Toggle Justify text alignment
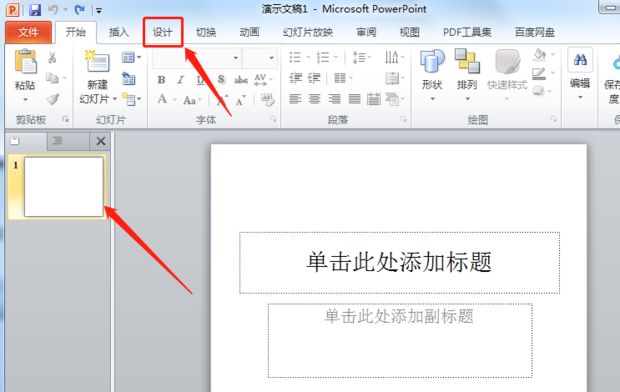This screenshot has width=620, height=392. [x=354, y=99]
